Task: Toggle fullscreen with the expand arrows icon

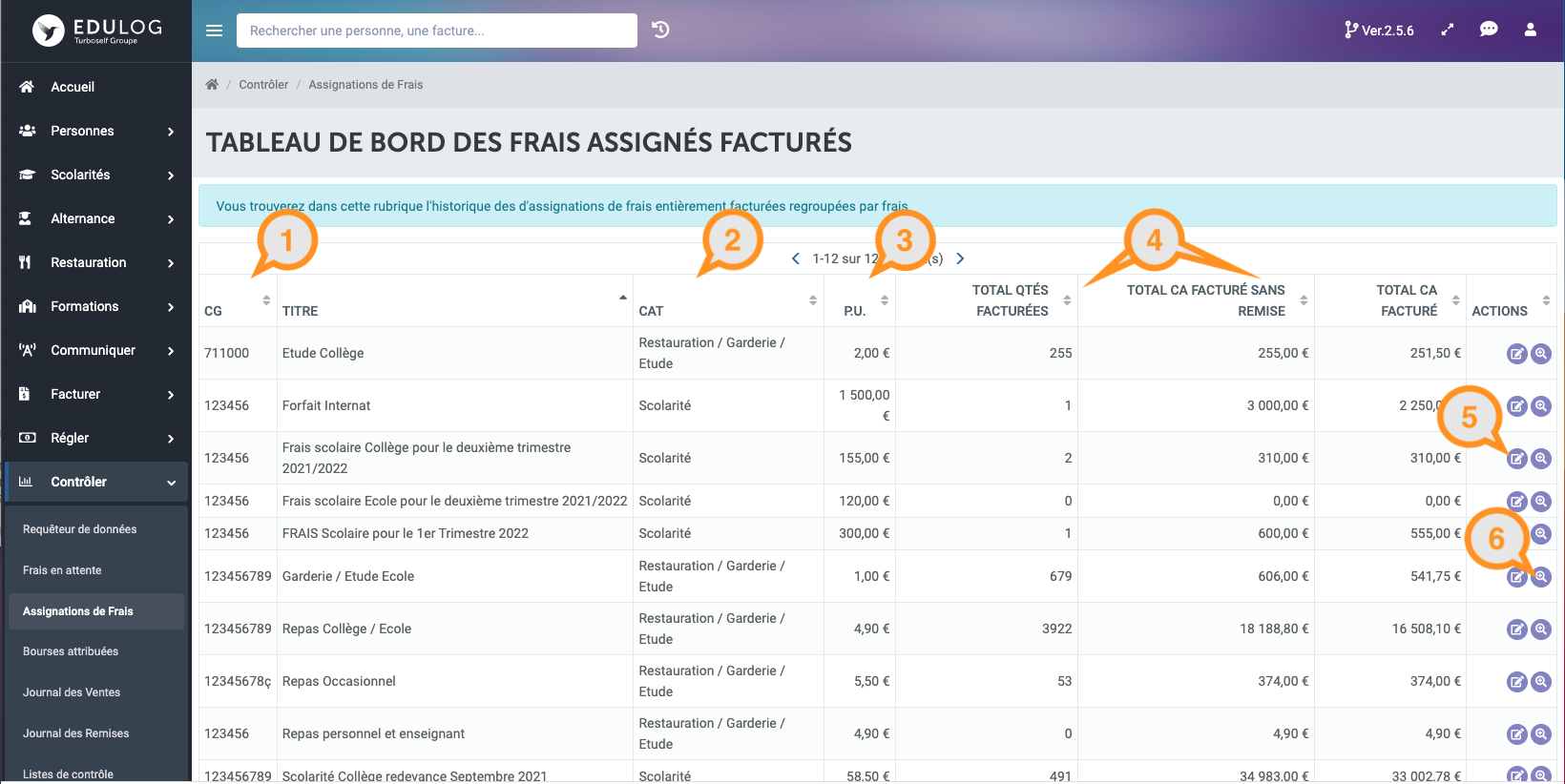Action: pos(1448,30)
